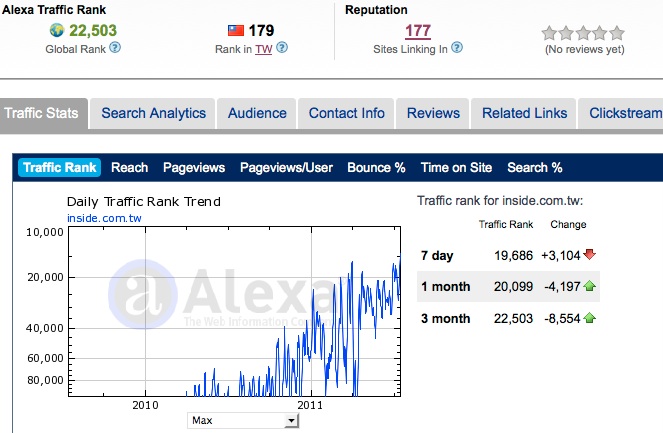Click the five-star rating icons

click(x=583, y=33)
